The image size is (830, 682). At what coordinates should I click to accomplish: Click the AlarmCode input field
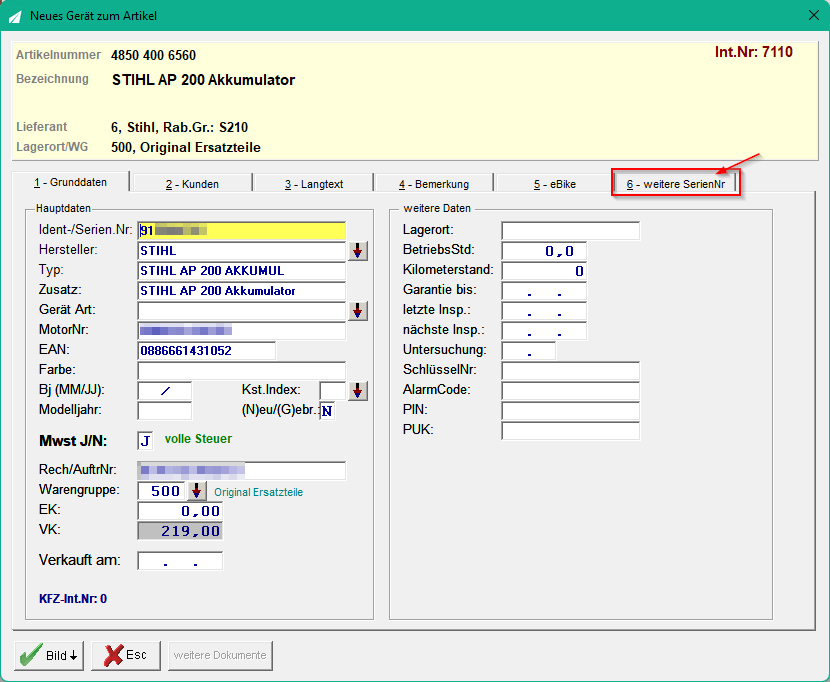(x=571, y=391)
